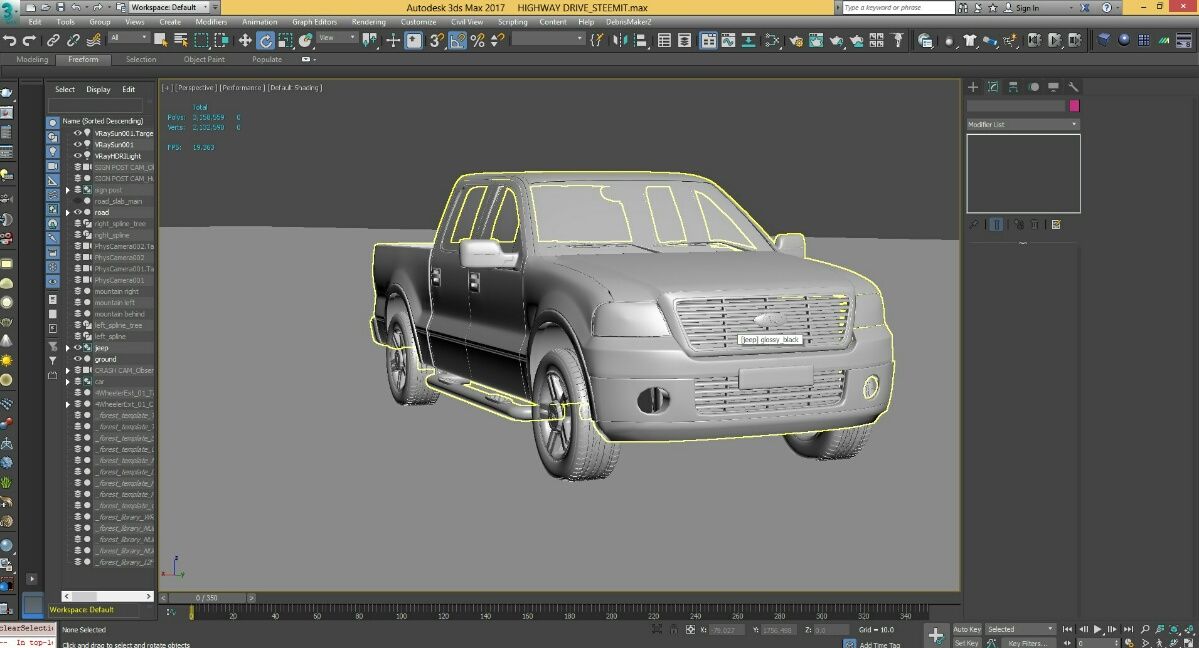Click the pink object color swatch
Viewport: 1199px width, 648px height.
pos(1074,106)
